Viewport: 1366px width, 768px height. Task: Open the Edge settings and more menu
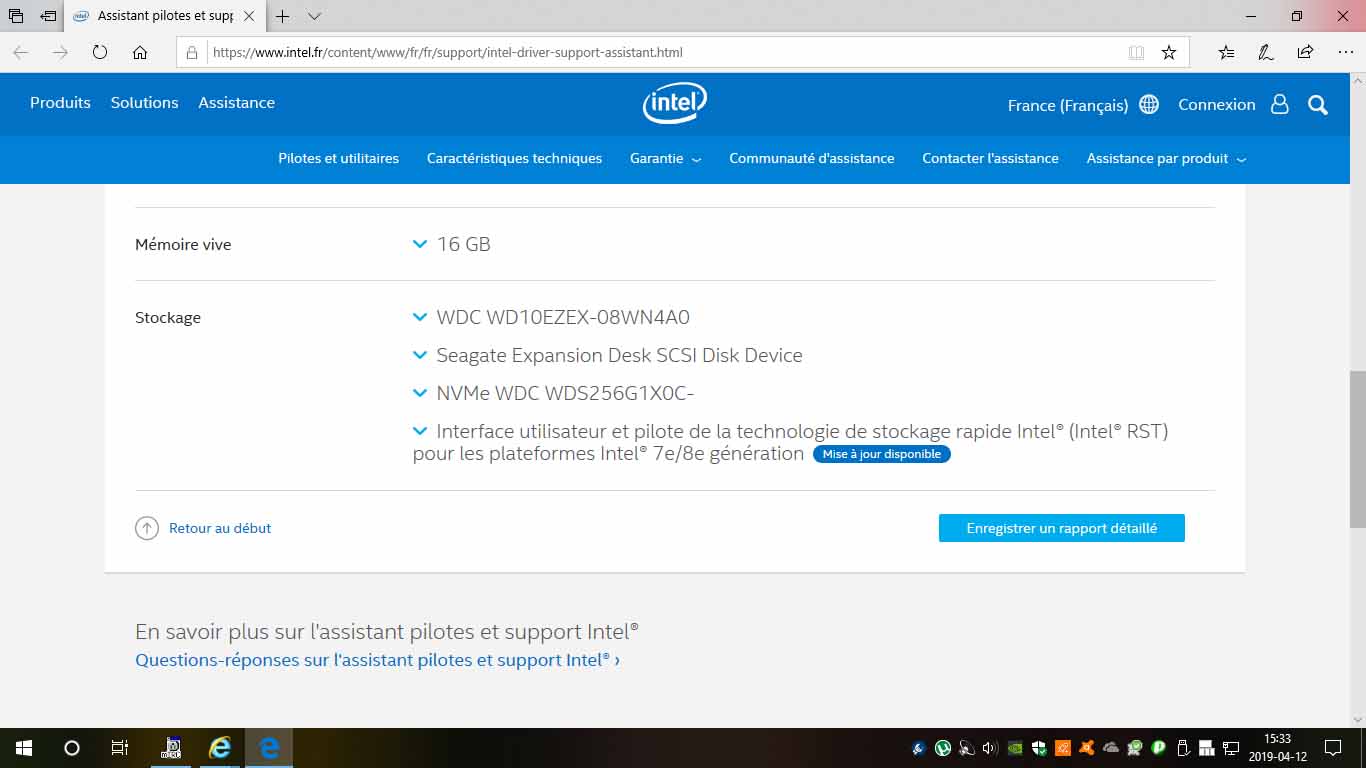(x=1345, y=52)
